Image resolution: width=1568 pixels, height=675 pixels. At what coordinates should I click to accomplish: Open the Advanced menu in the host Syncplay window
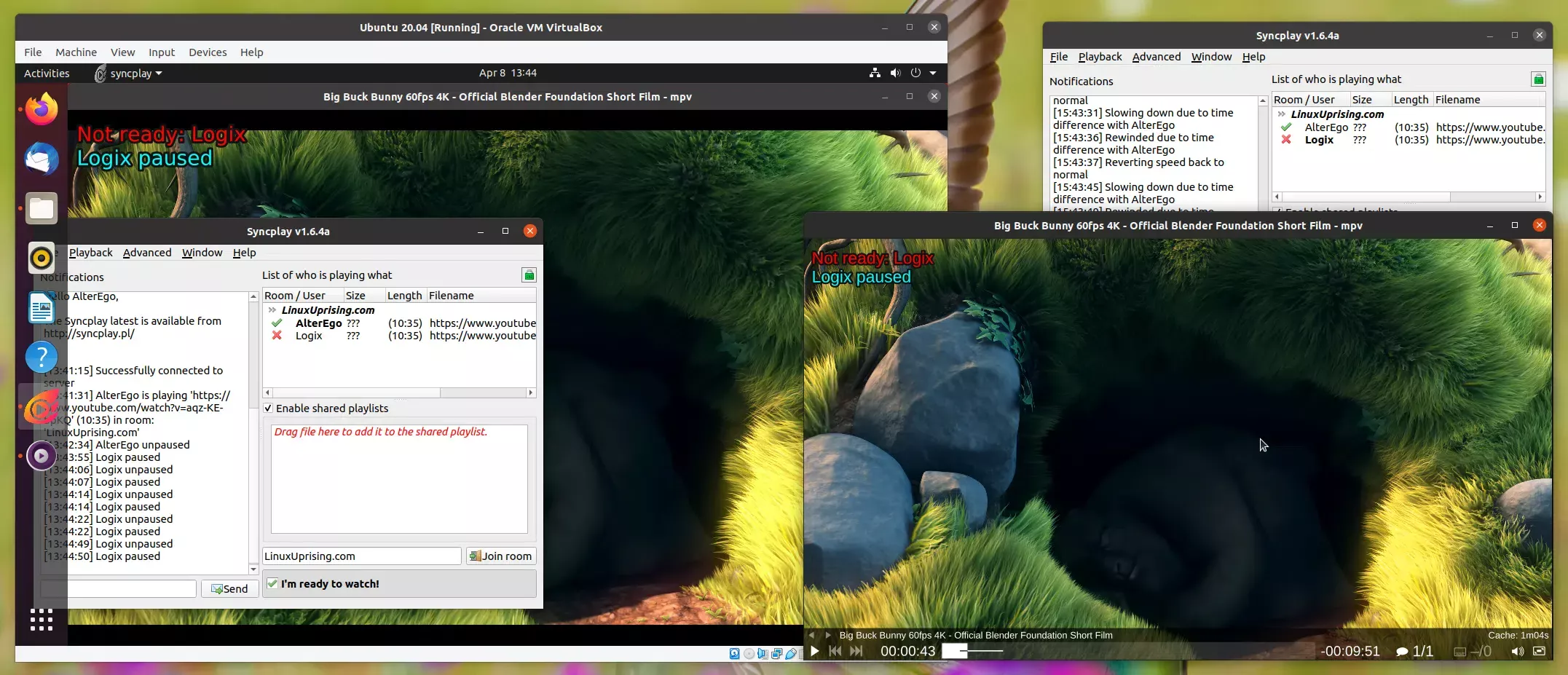click(1157, 57)
